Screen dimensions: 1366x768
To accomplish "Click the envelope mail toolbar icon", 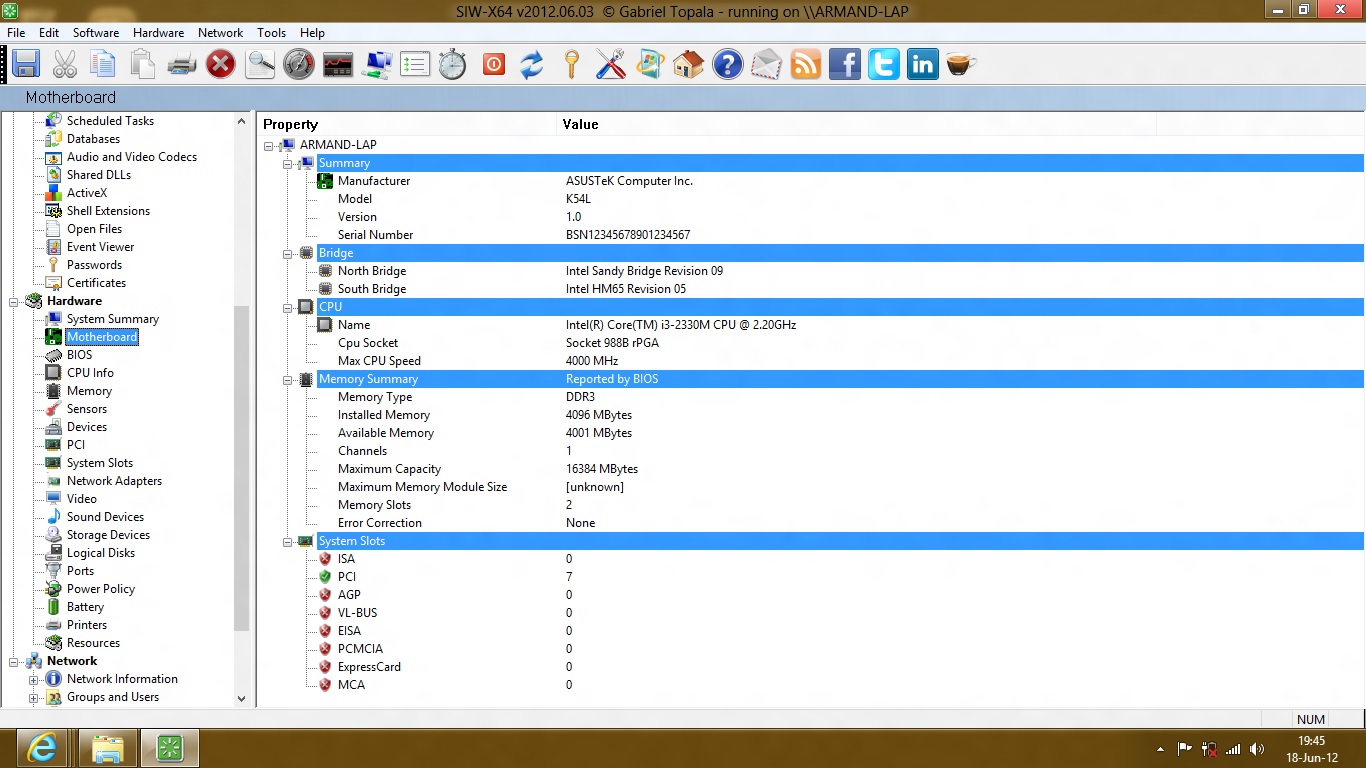I will (767, 65).
